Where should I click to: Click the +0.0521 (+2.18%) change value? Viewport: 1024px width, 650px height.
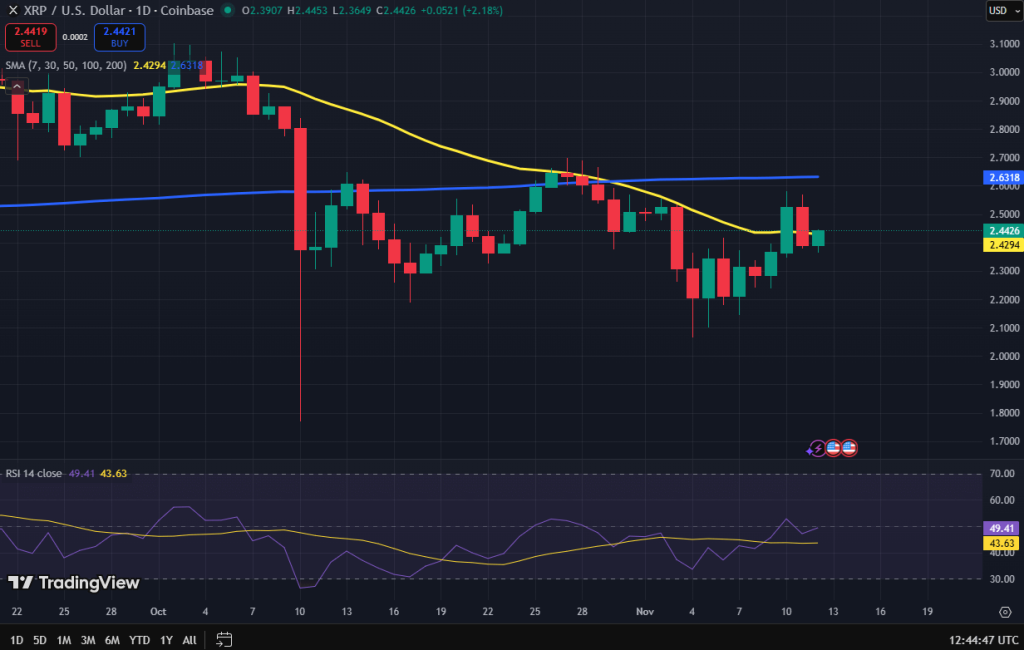click(461, 10)
